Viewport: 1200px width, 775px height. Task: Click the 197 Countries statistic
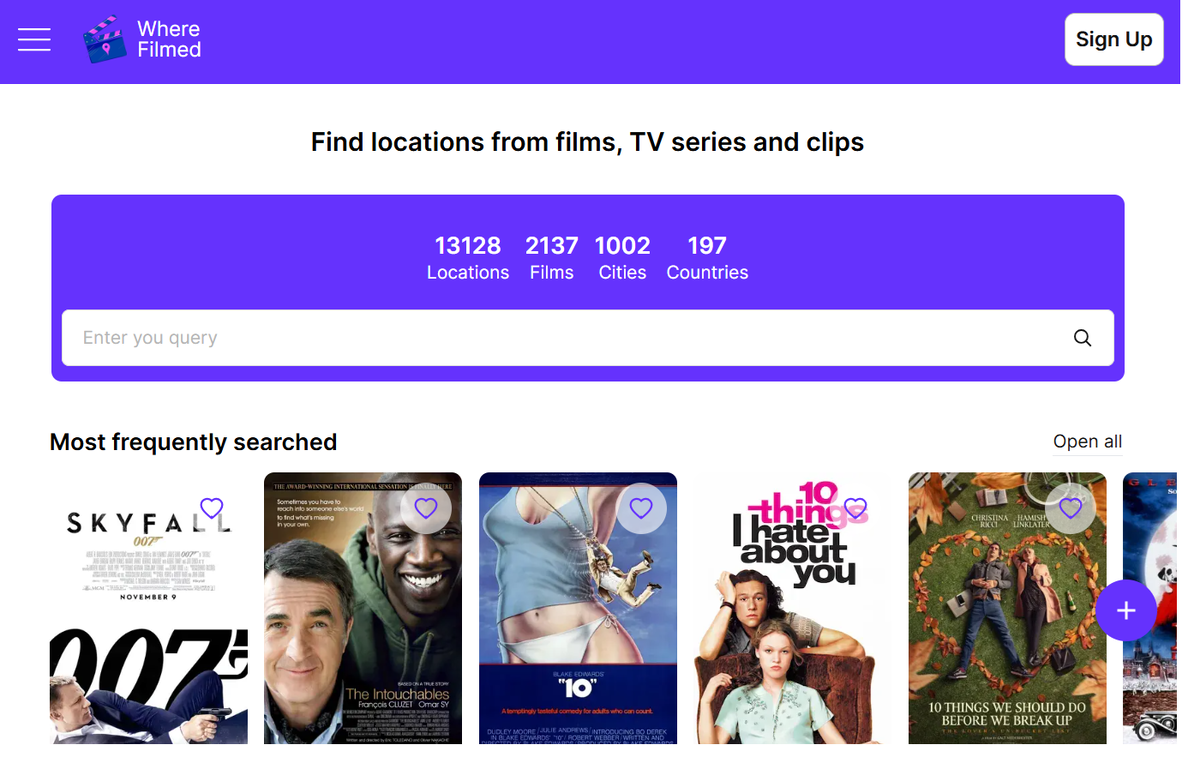click(x=707, y=258)
